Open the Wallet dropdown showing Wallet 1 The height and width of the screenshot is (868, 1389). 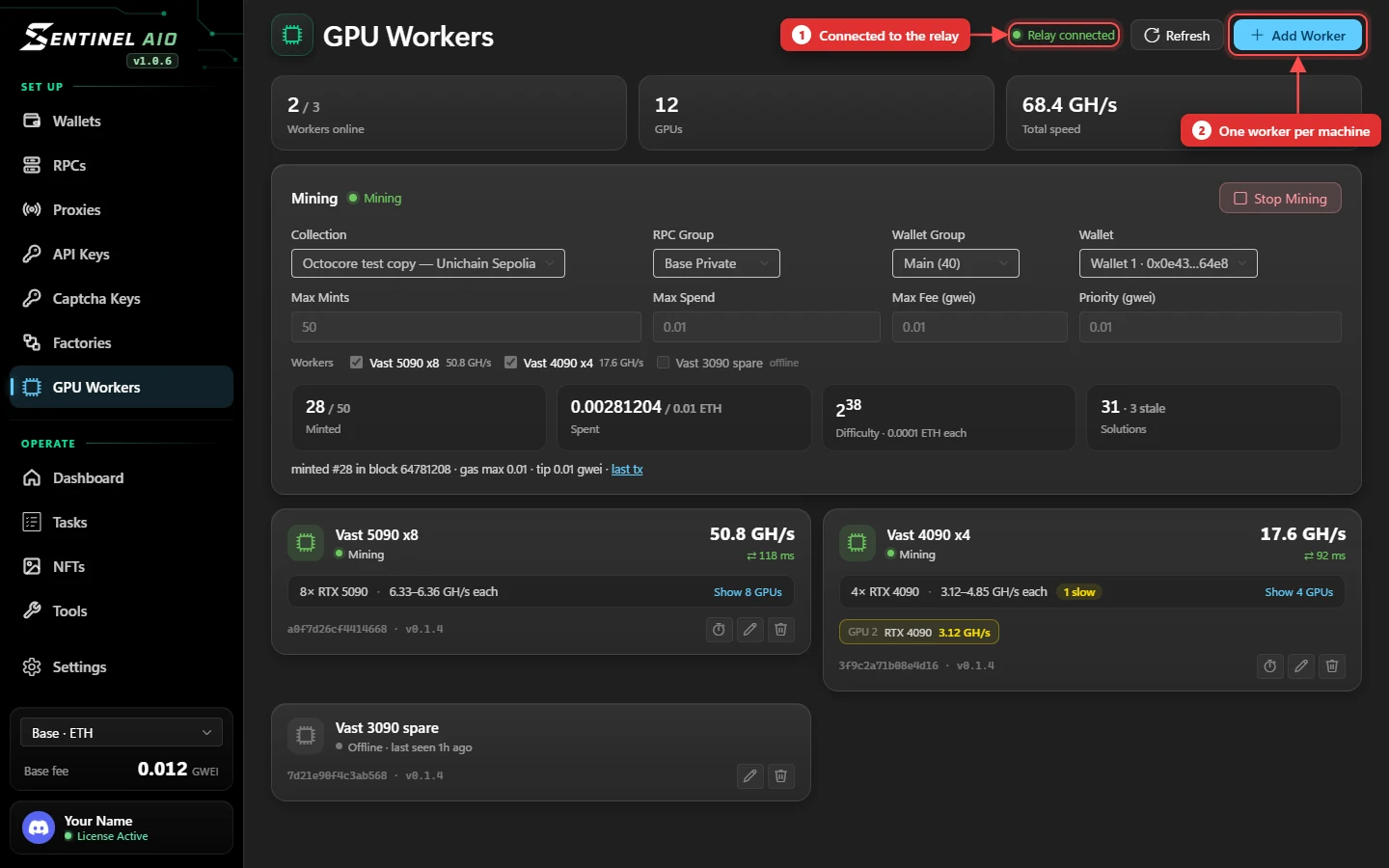point(1168,263)
